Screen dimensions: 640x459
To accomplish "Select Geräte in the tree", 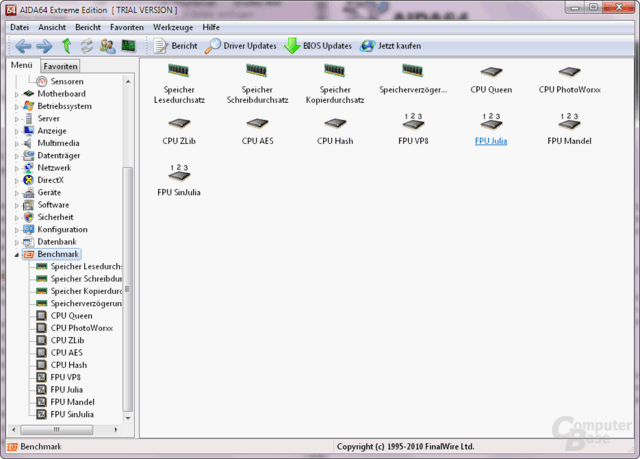I will click(x=49, y=193).
